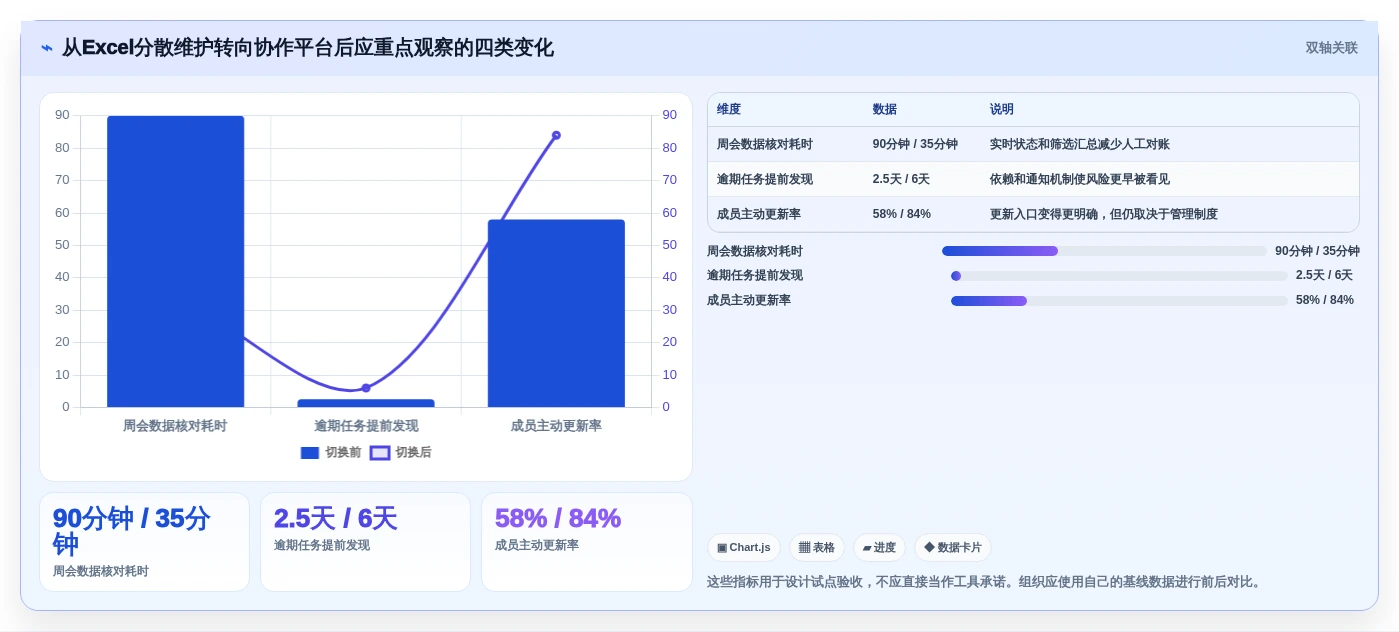1399x632 pixels.
Task: Click the 进度 tag chip
Action: (879, 548)
